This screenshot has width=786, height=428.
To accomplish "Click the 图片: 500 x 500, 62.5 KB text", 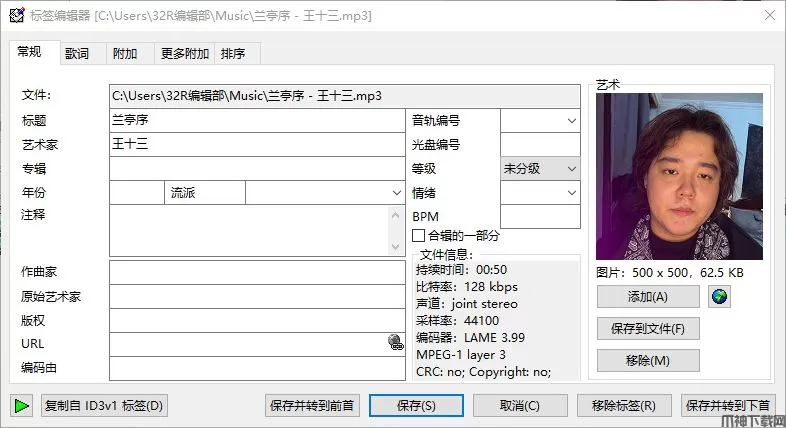I will 670,273.
